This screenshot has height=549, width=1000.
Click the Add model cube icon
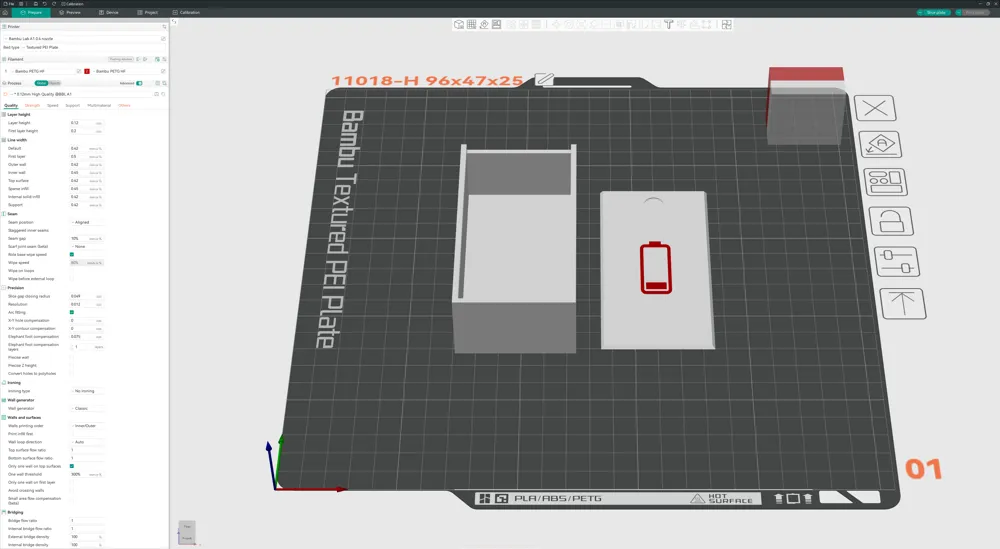(x=459, y=24)
